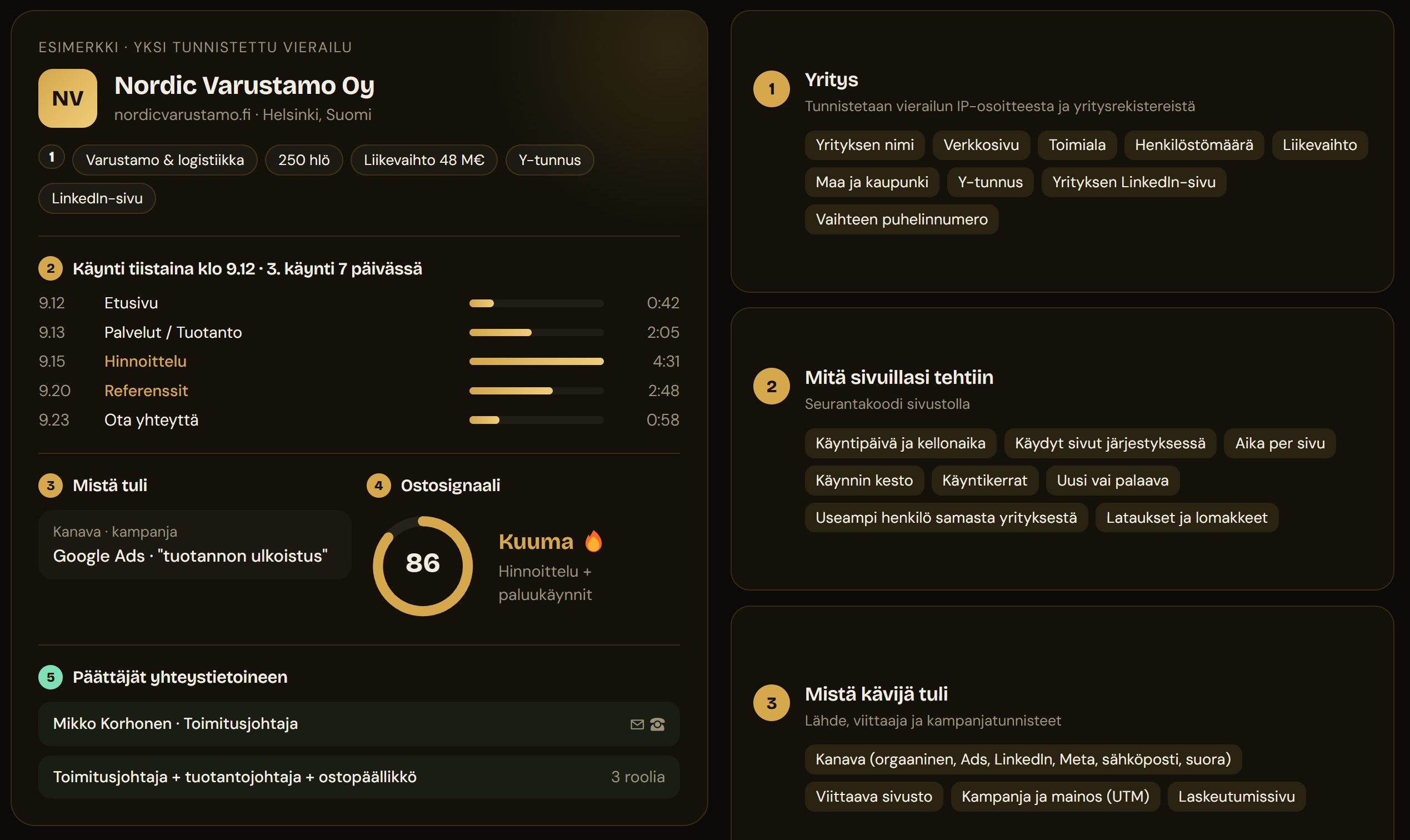The width and height of the screenshot is (1410, 840).
Task: Click the 4:31 duration value
Action: pyautogui.click(x=666, y=362)
